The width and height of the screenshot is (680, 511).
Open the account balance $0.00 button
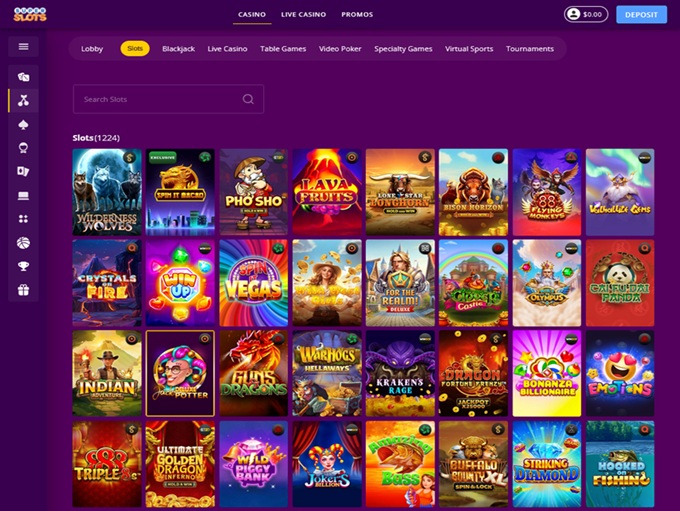pyautogui.click(x=586, y=14)
